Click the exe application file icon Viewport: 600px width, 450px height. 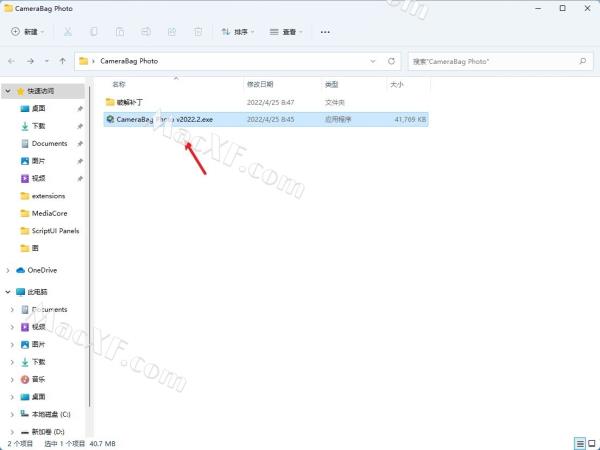(x=110, y=119)
